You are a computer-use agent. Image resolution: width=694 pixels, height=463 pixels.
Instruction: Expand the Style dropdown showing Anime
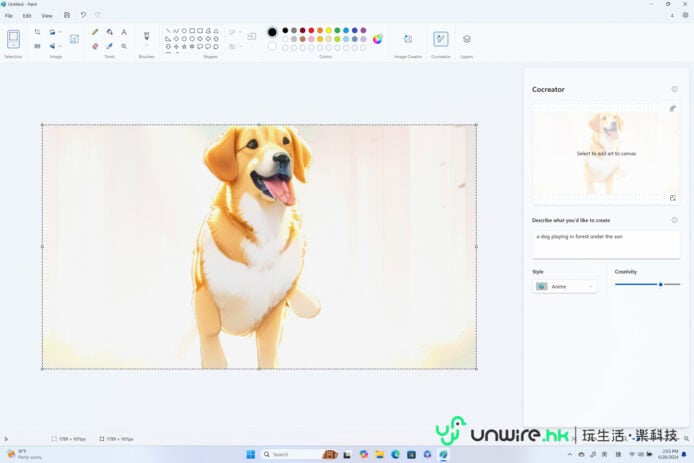click(566, 286)
